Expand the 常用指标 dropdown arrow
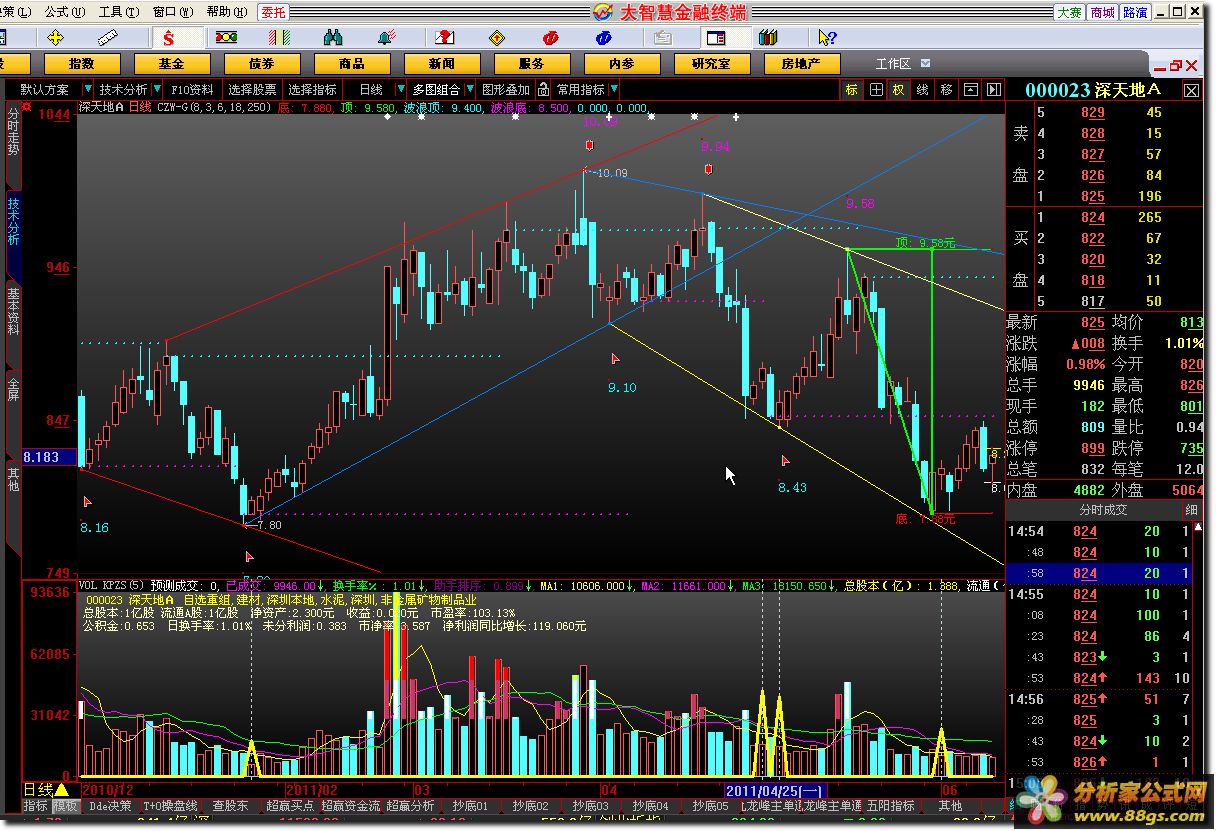Viewport: 1216px width, 831px height. pos(615,90)
